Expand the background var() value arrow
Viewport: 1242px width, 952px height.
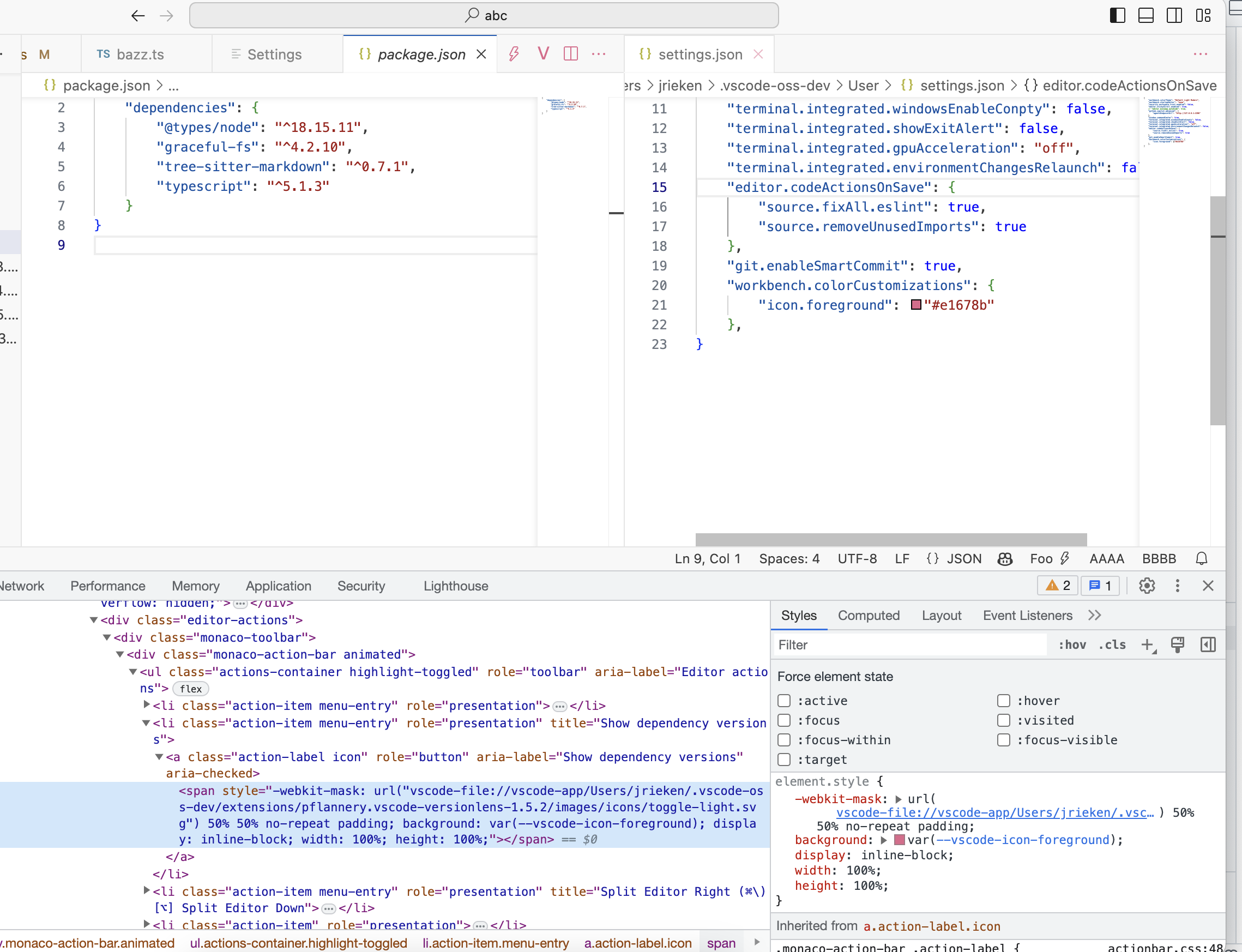coord(883,840)
